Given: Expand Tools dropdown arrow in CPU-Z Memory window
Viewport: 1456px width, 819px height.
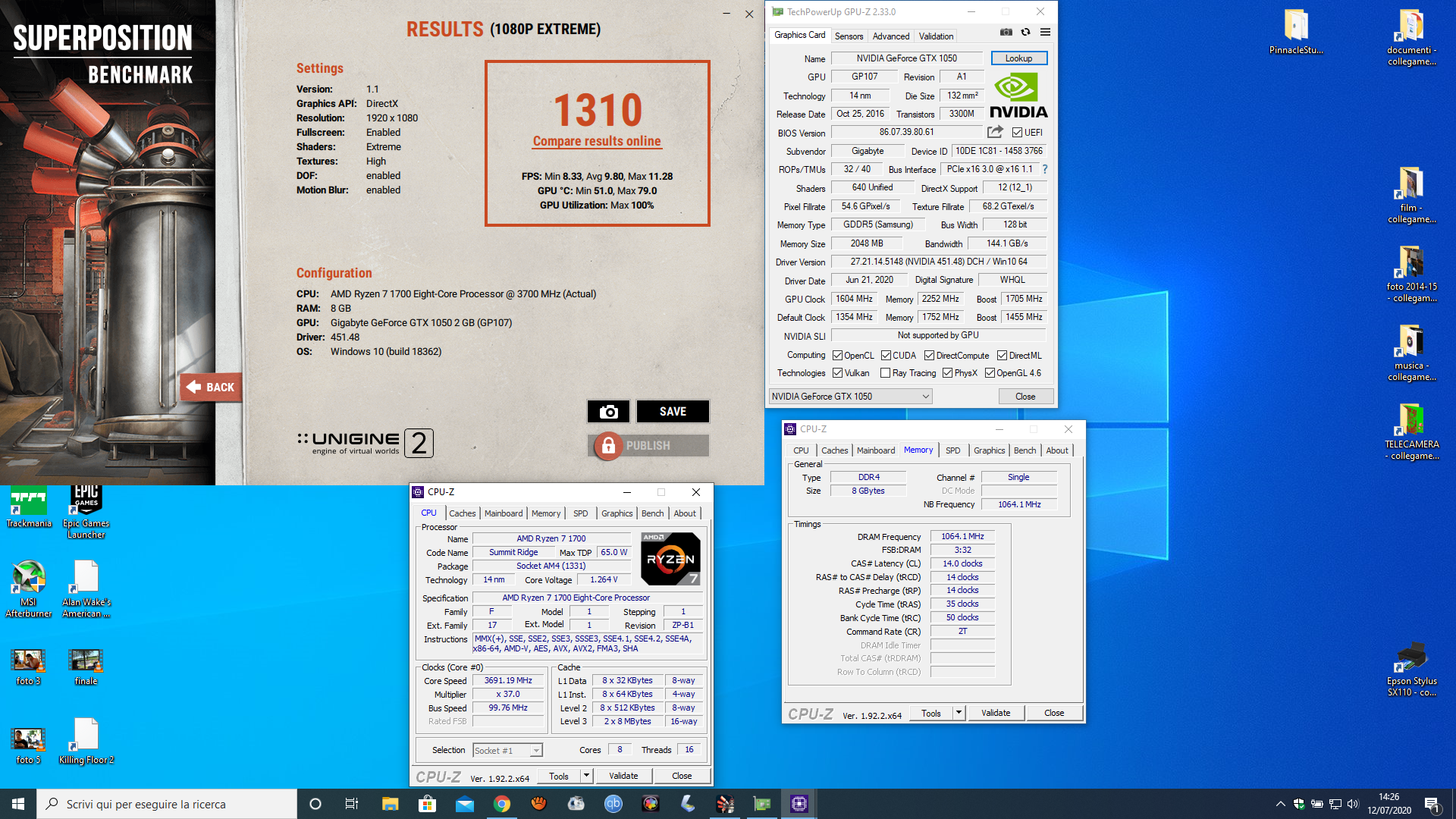Looking at the screenshot, I should pos(959,713).
